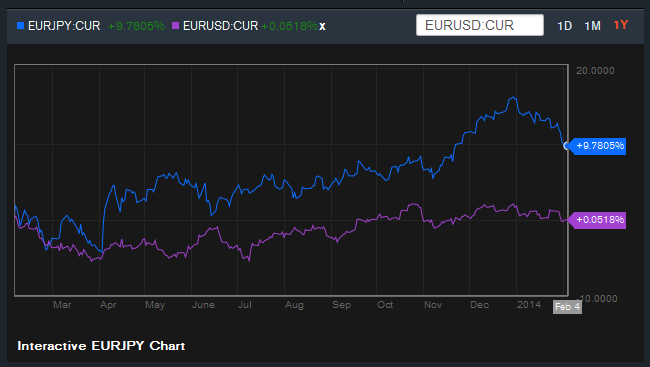
Task: Click the 20.0000 y-axis value
Action: [595, 70]
